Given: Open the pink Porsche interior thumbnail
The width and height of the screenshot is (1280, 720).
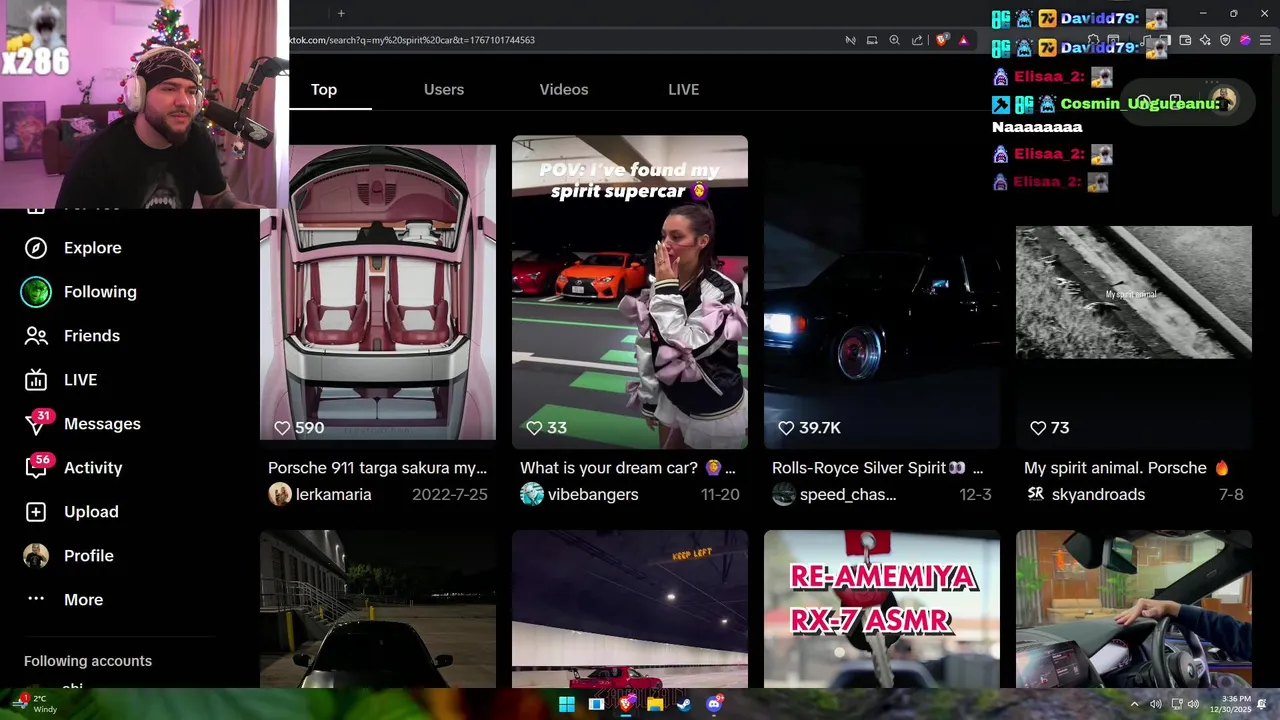Looking at the screenshot, I should pyautogui.click(x=378, y=292).
